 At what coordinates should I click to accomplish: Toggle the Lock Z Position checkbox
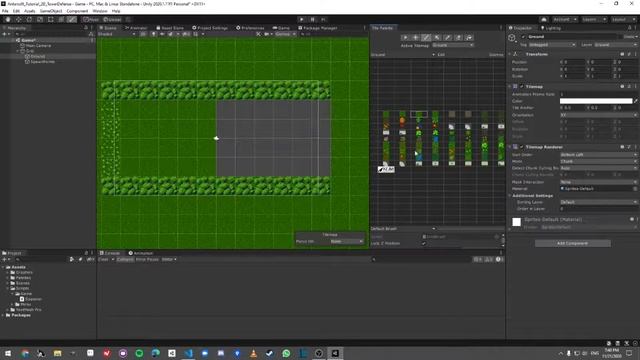click(424, 243)
